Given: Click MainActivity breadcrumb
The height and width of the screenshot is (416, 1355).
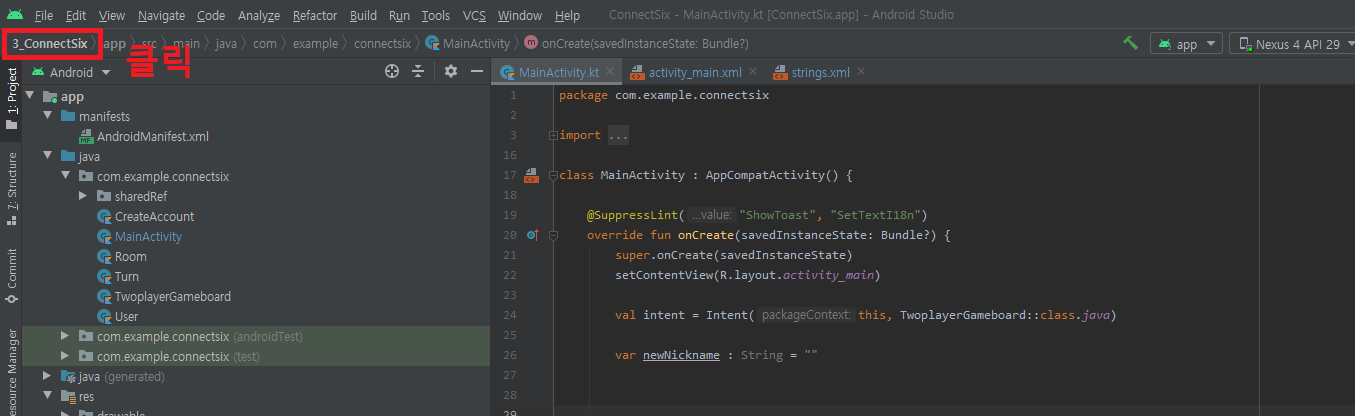Looking at the screenshot, I should 476,44.
